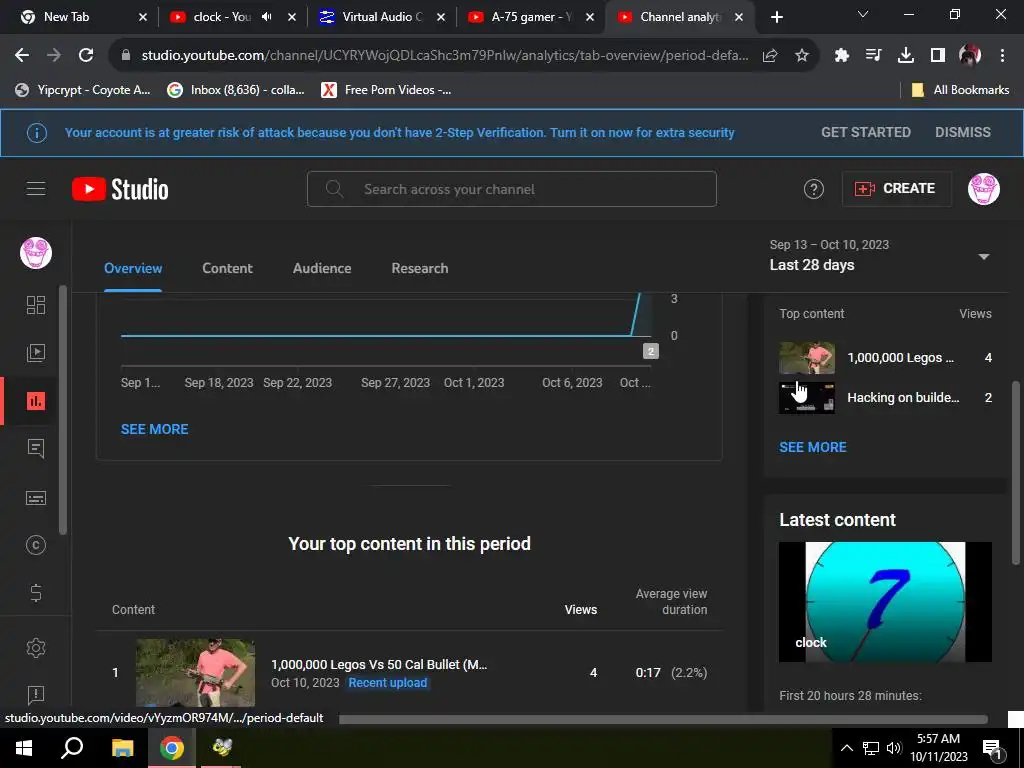Switch to the Content analytics tab

(227, 268)
